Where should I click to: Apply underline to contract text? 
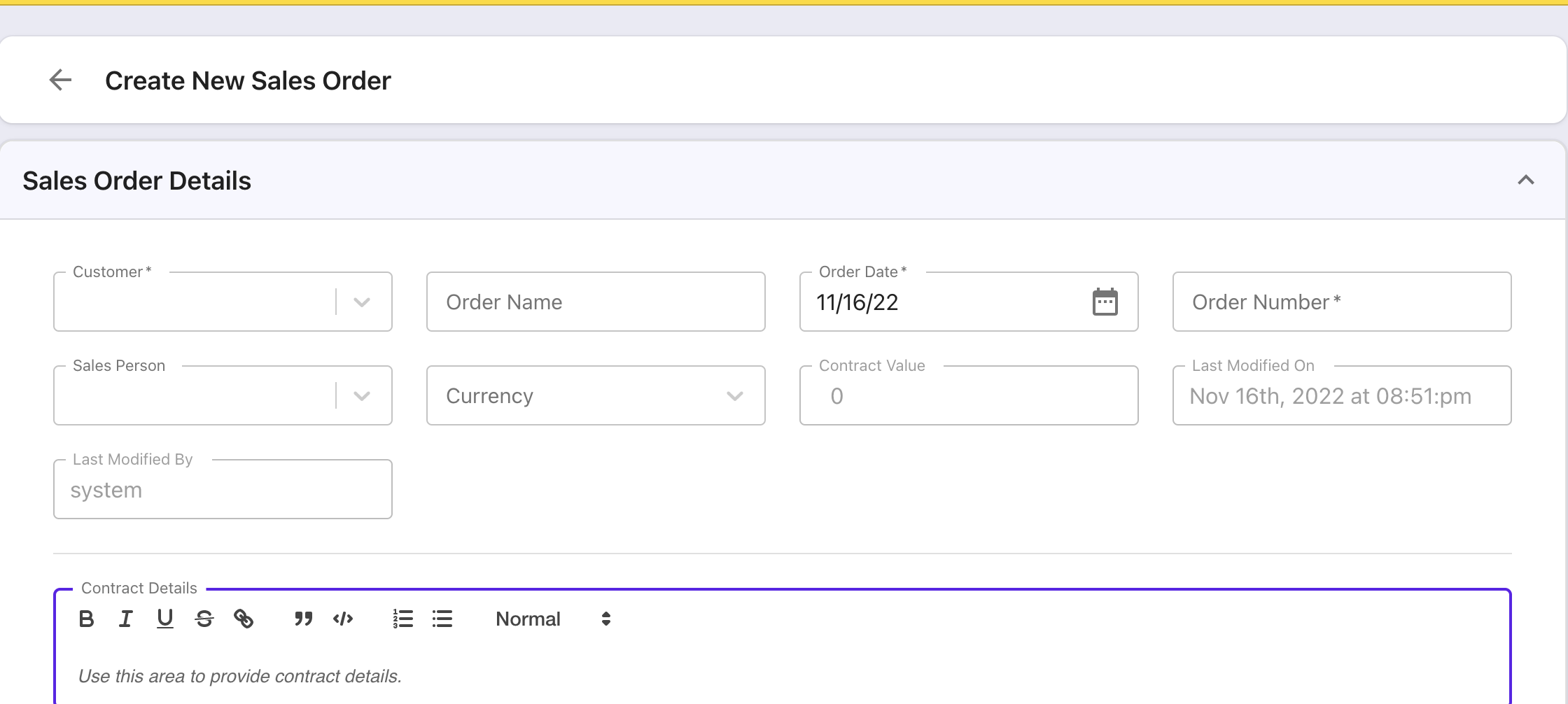164,619
